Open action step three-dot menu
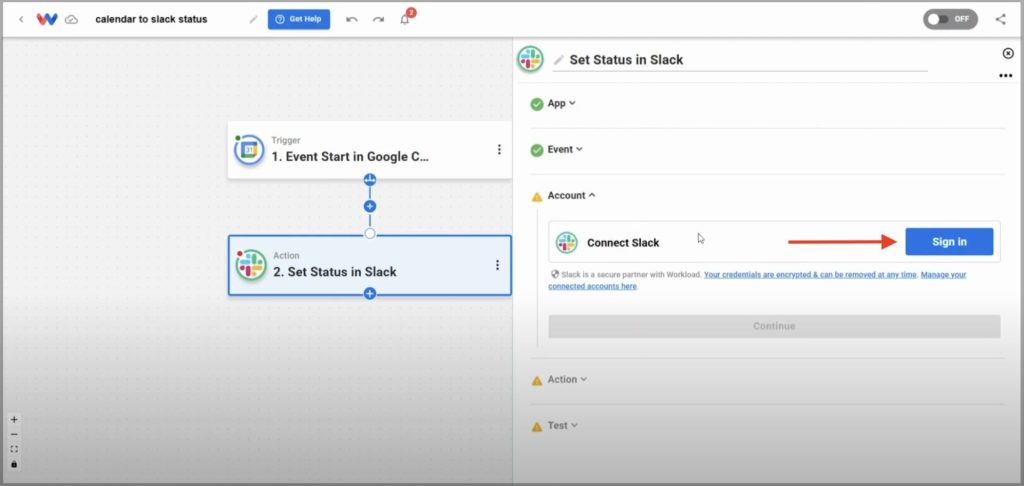 (x=498, y=265)
